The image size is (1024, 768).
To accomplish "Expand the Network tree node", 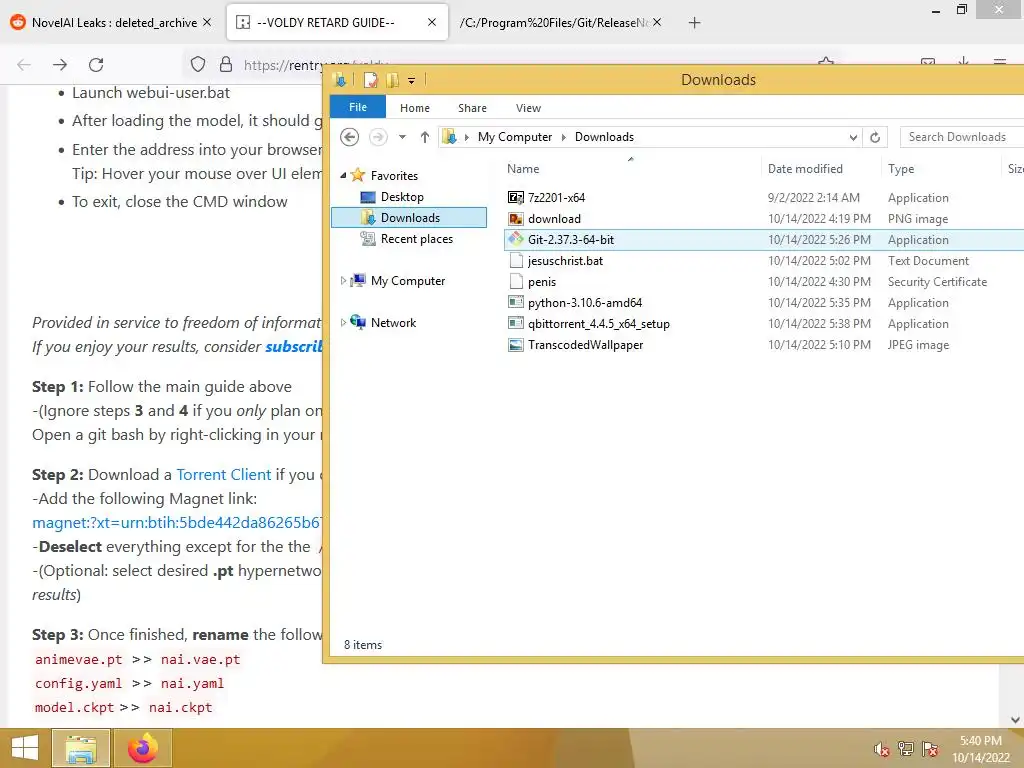I will 344,323.
